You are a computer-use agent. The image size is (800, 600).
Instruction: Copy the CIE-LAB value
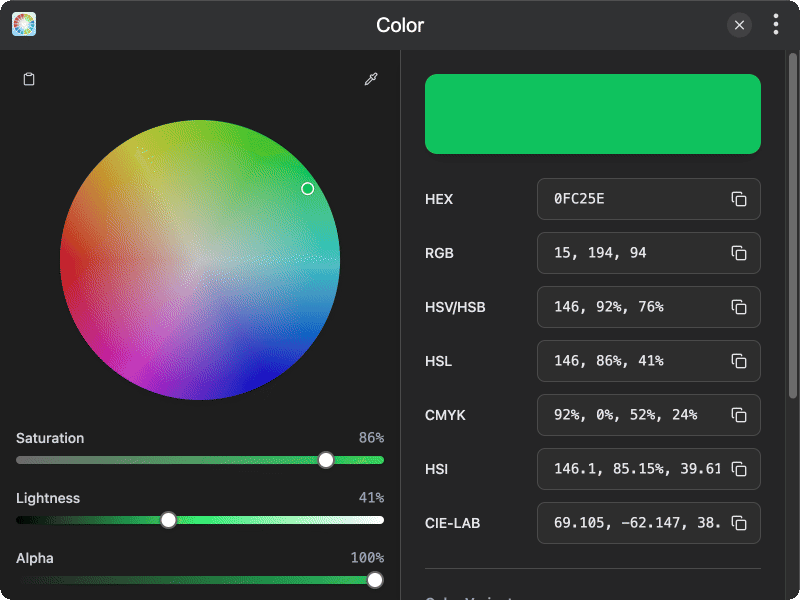[x=739, y=523]
